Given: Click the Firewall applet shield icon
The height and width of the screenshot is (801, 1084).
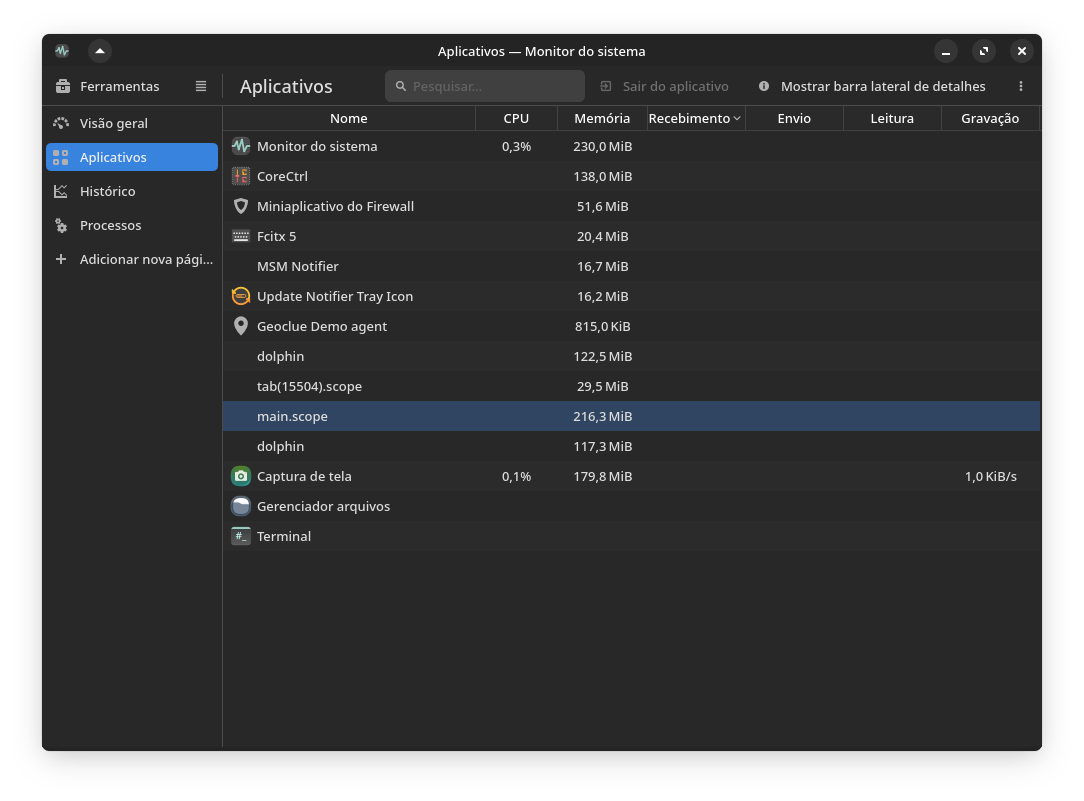Looking at the screenshot, I should (241, 206).
